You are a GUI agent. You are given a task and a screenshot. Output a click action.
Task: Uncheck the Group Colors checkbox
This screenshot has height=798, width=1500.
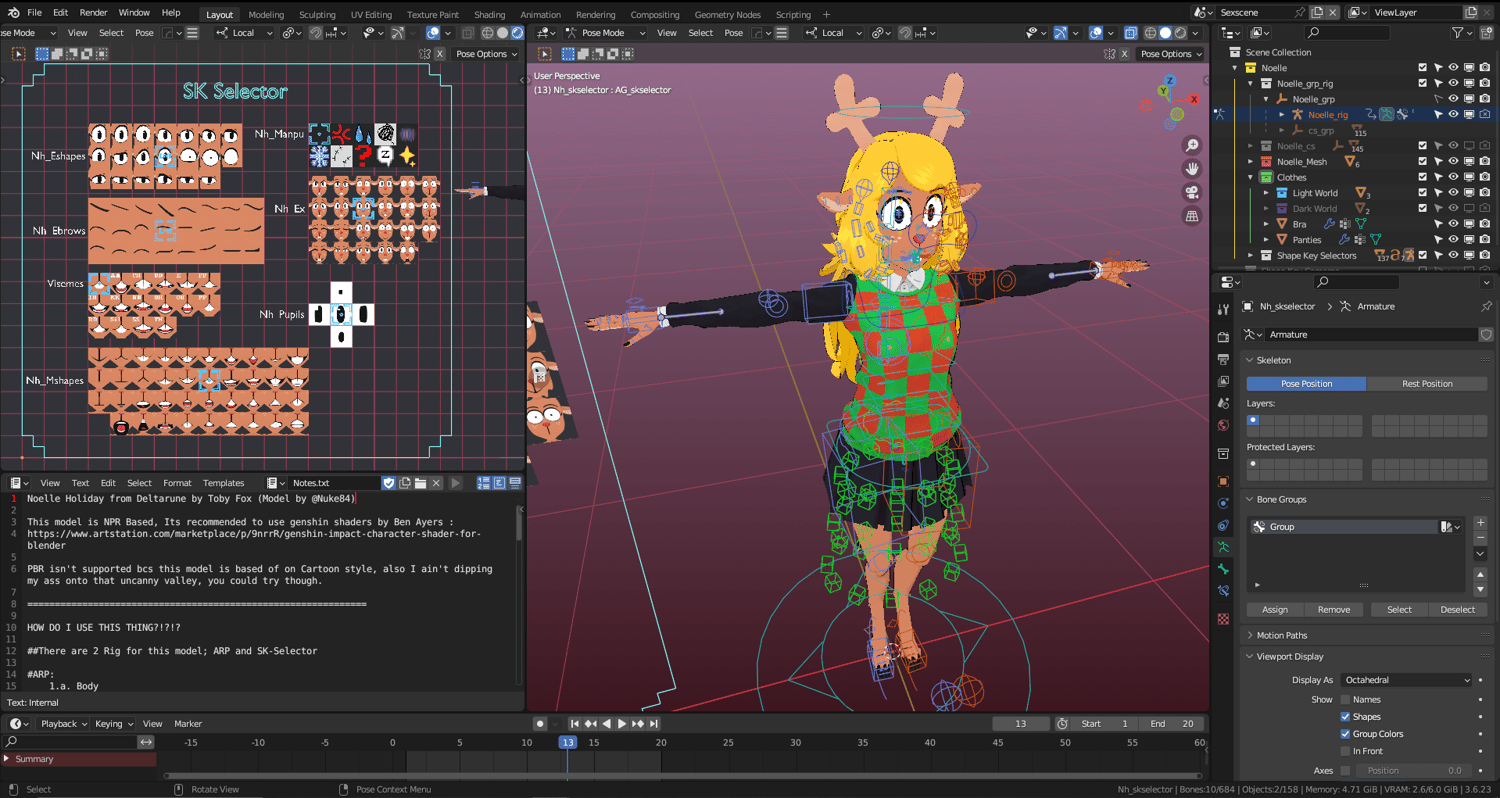click(1345, 734)
